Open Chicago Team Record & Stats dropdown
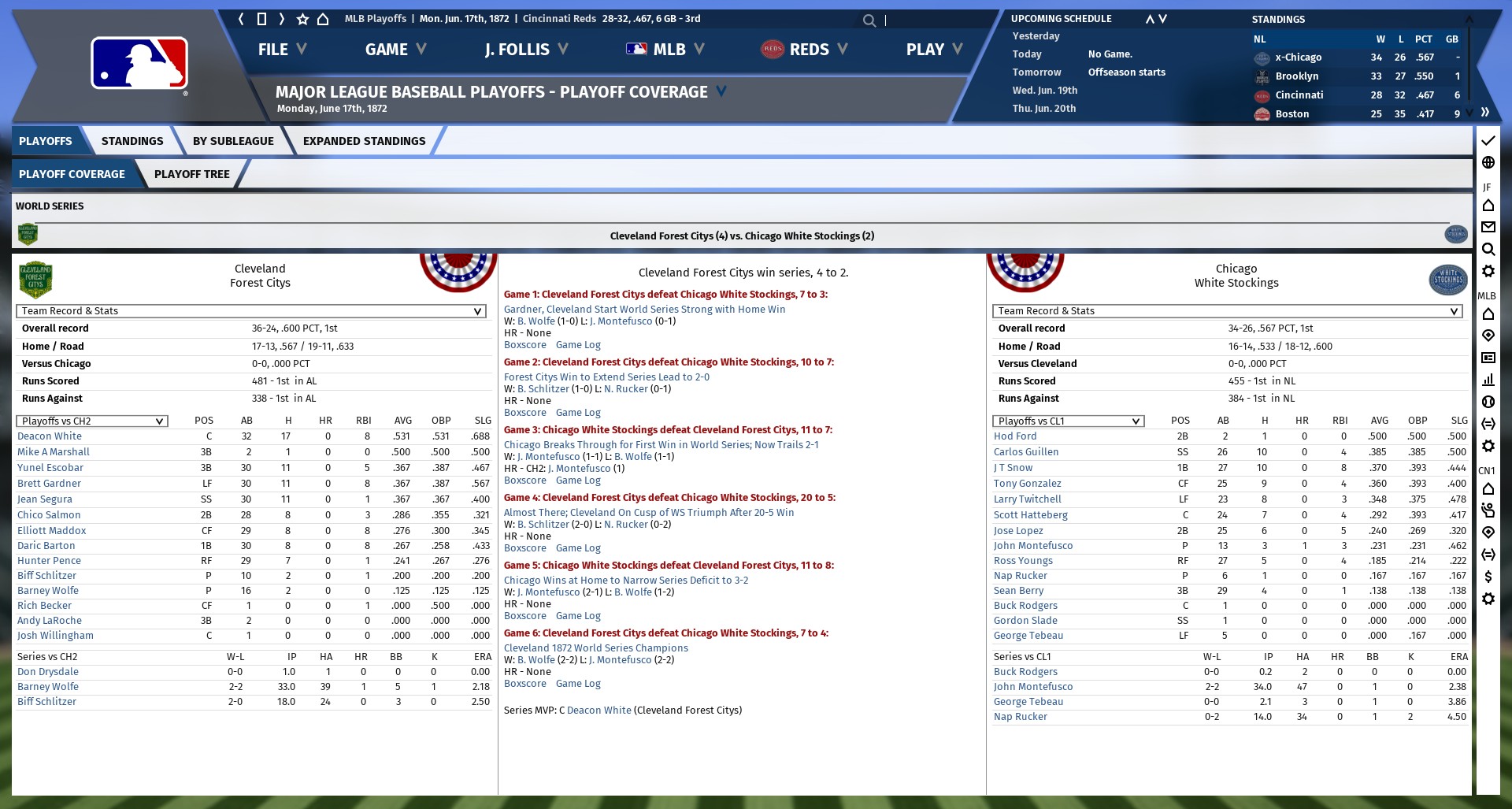The image size is (1512, 809). (1227, 311)
